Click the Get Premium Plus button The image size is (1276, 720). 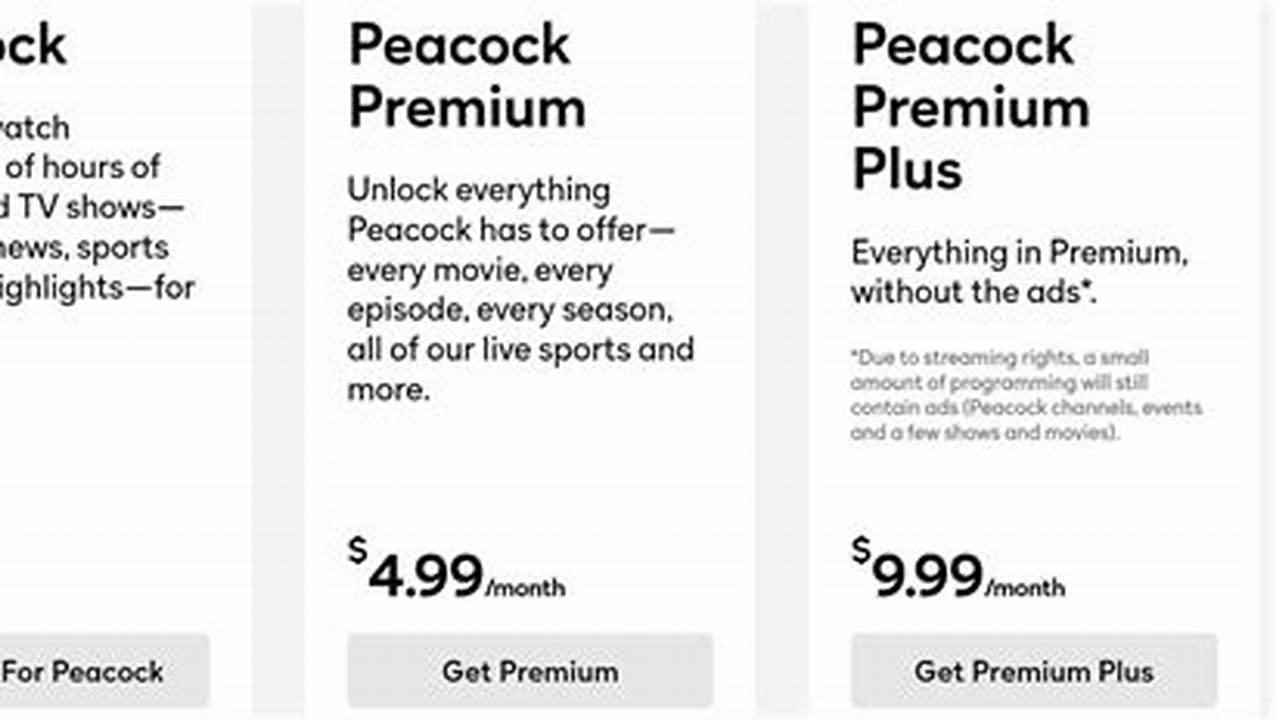pos(1033,671)
